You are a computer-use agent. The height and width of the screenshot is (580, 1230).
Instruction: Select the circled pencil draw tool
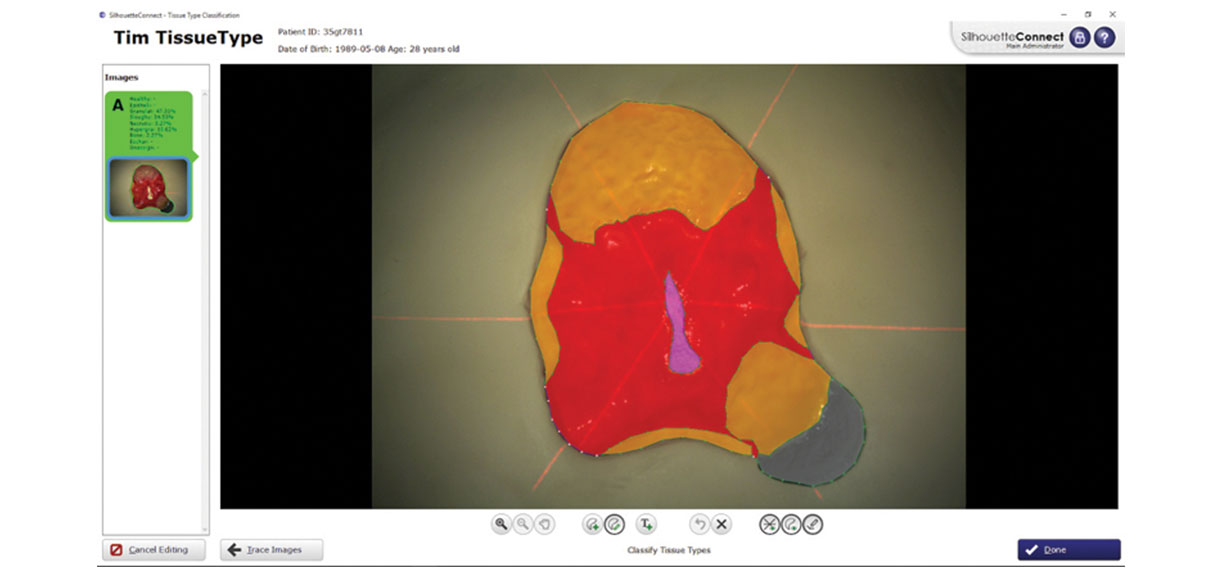(813, 524)
